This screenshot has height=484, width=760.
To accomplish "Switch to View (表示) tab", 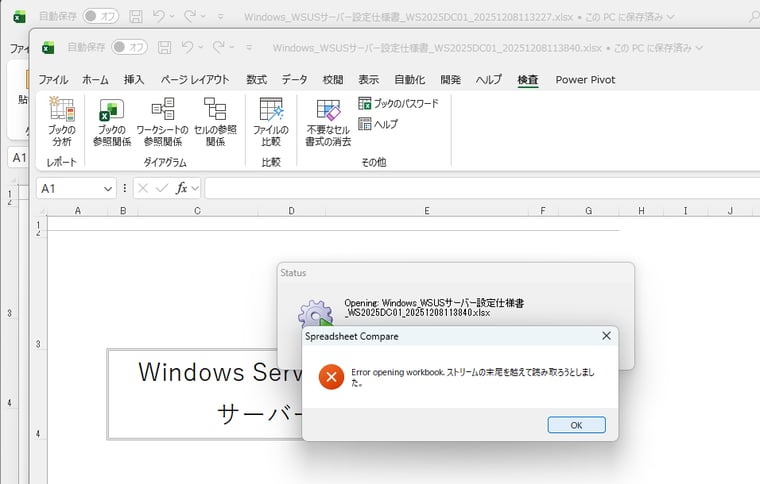I will 368,79.
